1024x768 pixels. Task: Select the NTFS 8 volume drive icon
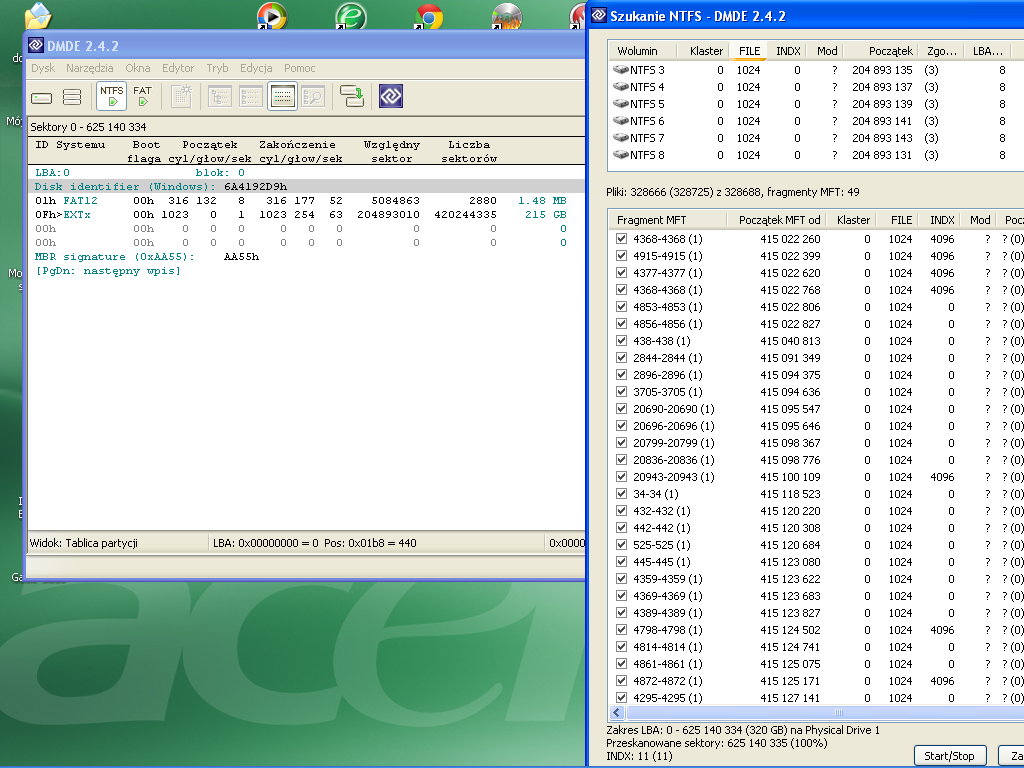[x=620, y=154]
